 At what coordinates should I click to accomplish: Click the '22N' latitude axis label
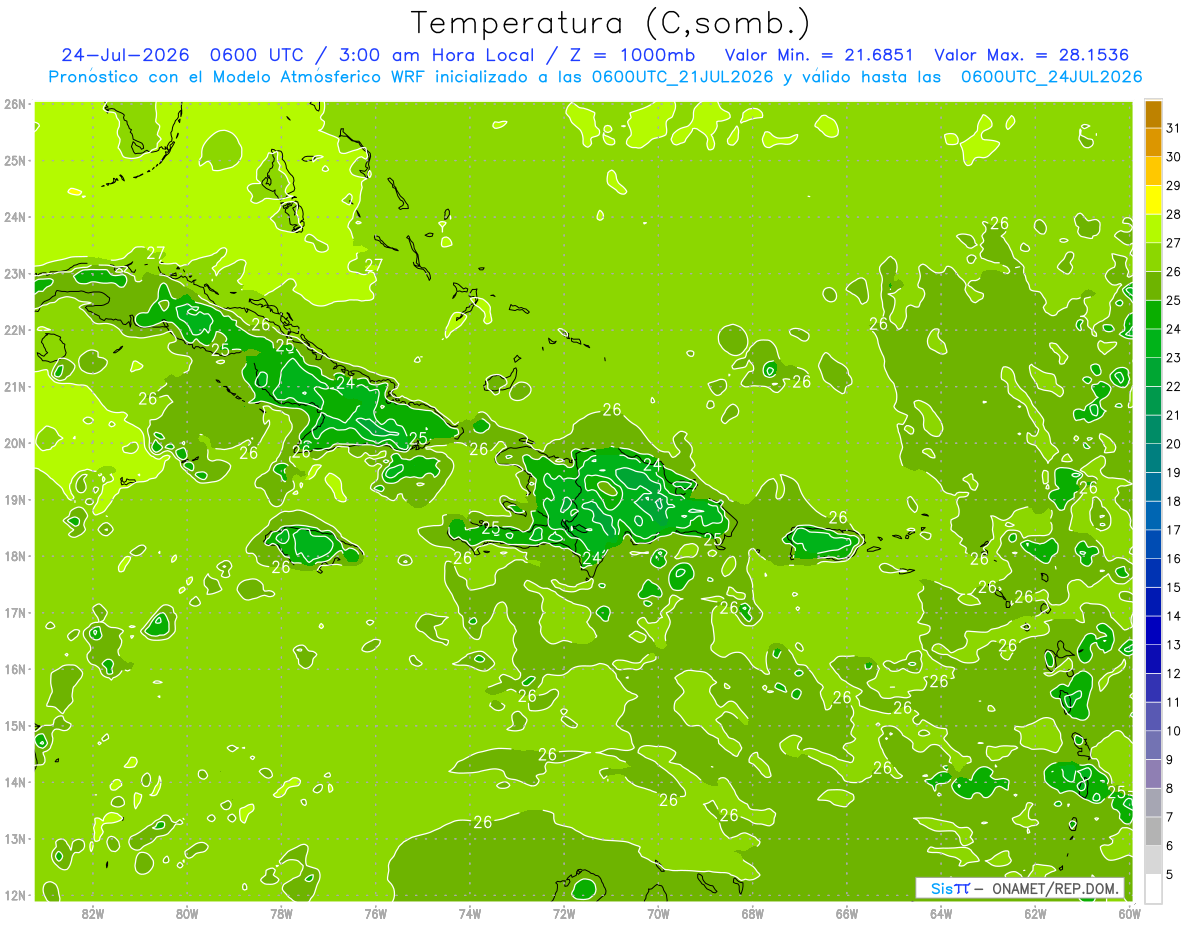point(14,330)
